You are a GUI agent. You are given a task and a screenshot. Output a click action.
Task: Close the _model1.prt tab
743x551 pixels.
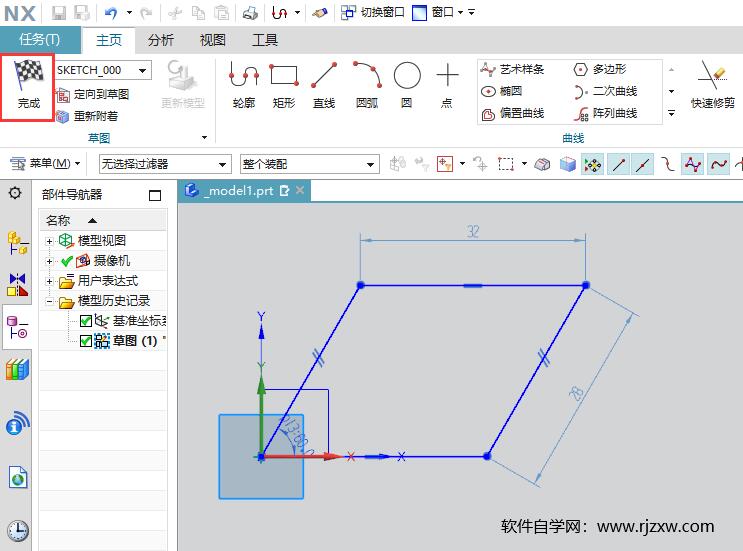pyautogui.click(x=299, y=190)
